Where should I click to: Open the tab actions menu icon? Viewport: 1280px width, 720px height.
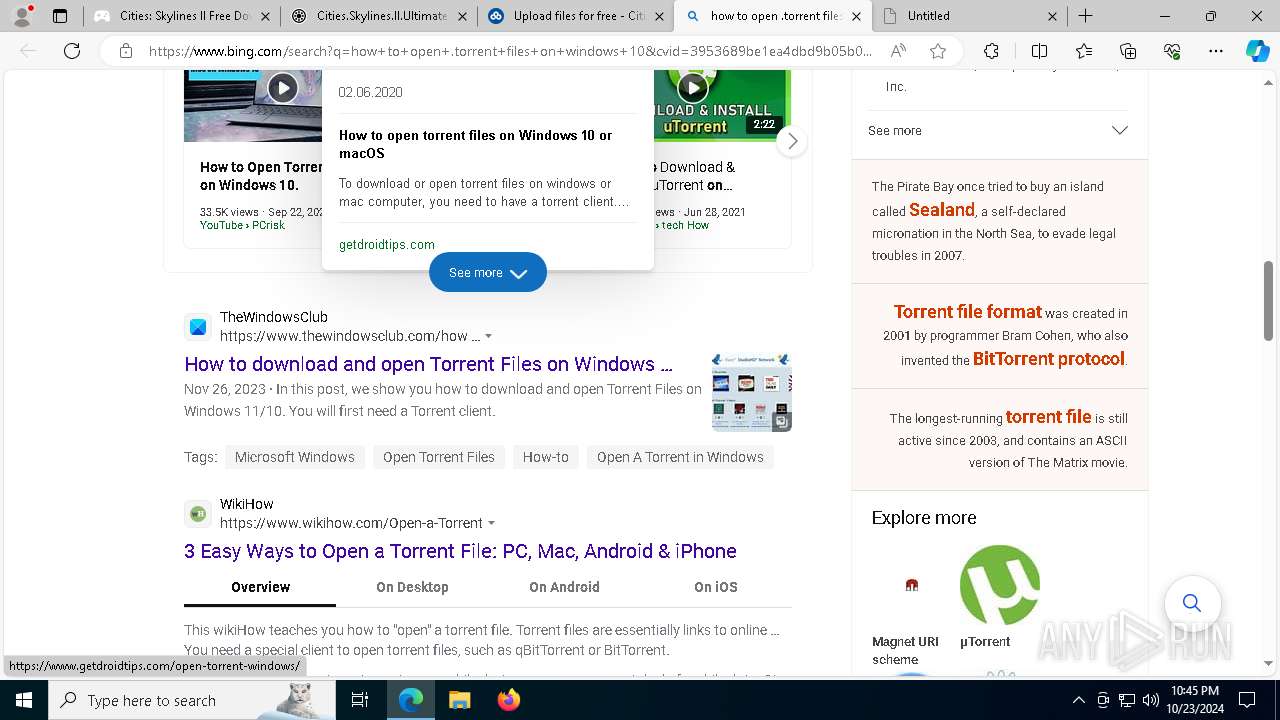[x=60, y=16]
